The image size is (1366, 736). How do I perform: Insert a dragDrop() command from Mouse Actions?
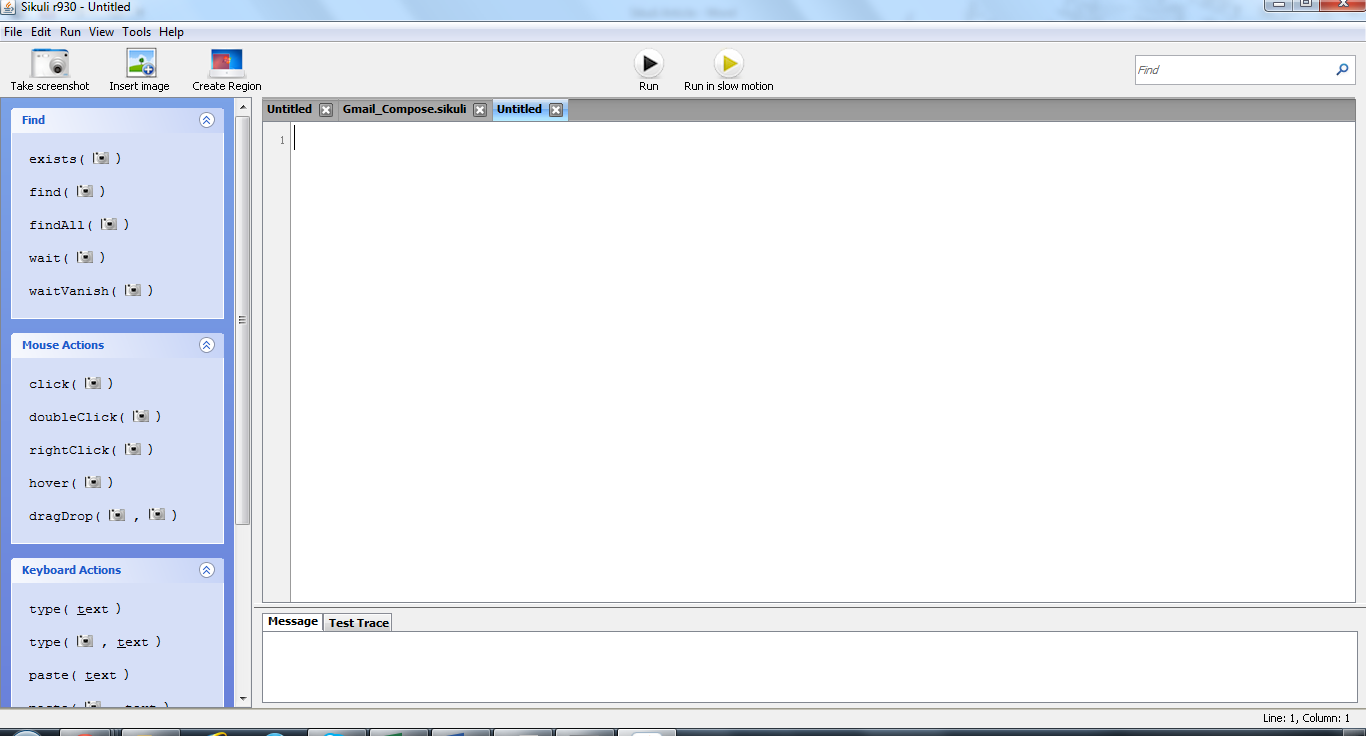tap(100, 515)
